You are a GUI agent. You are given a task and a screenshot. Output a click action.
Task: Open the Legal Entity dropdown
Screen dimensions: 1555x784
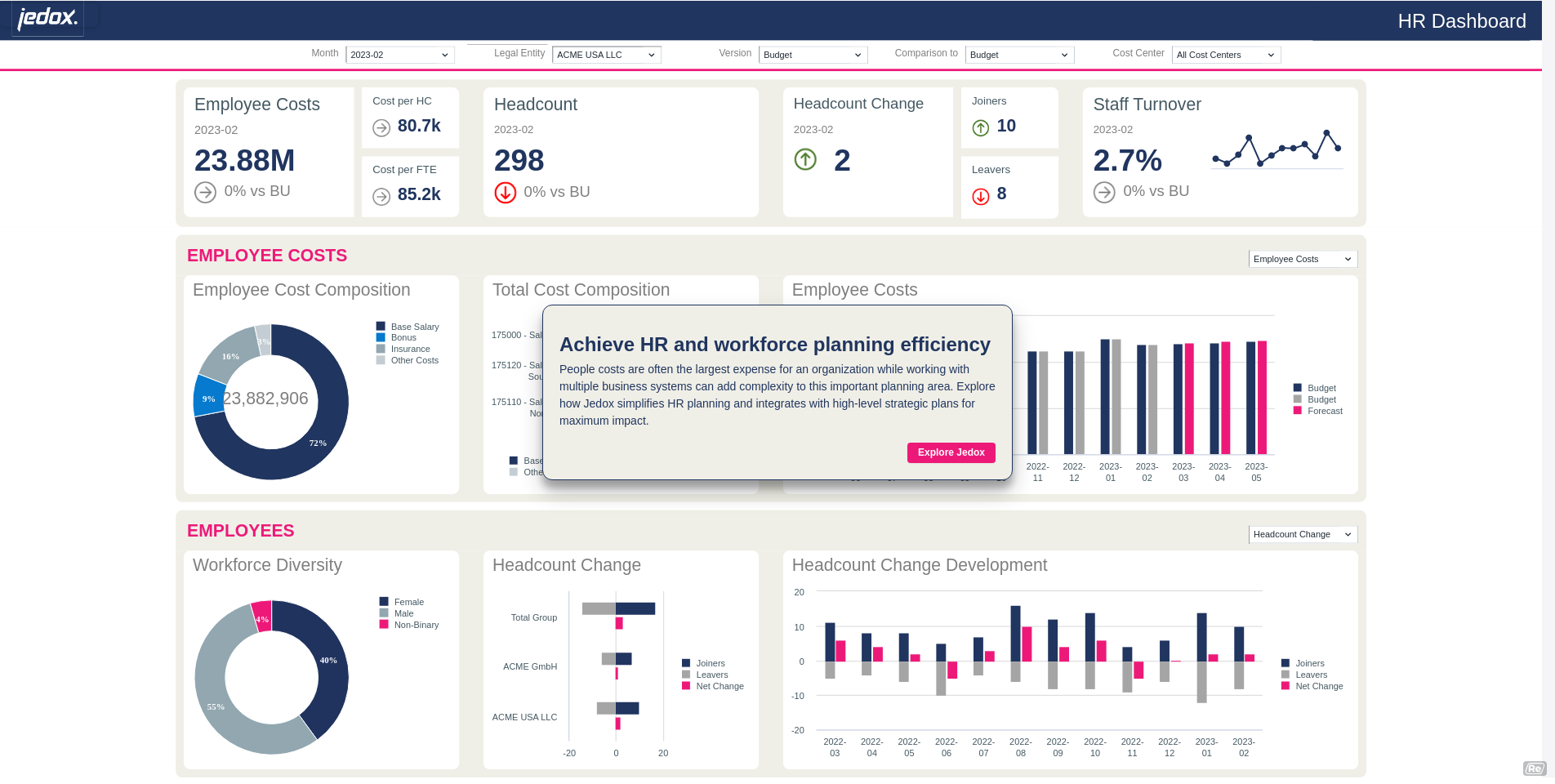coord(606,55)
